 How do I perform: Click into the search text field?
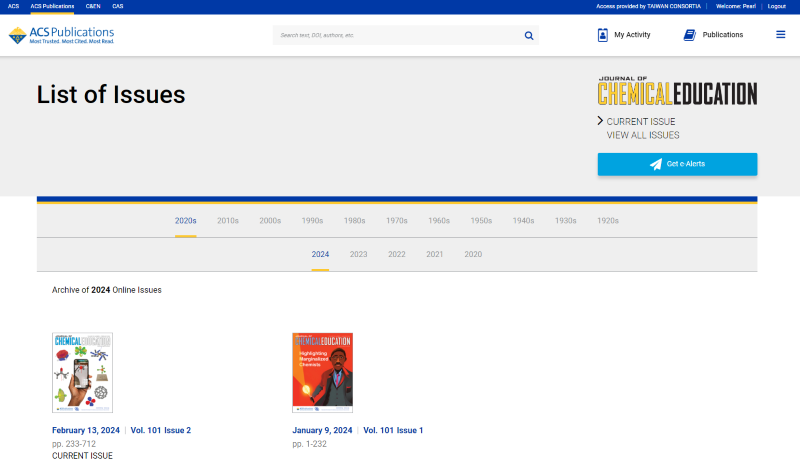pyautogui.click(x=395, y=35)
